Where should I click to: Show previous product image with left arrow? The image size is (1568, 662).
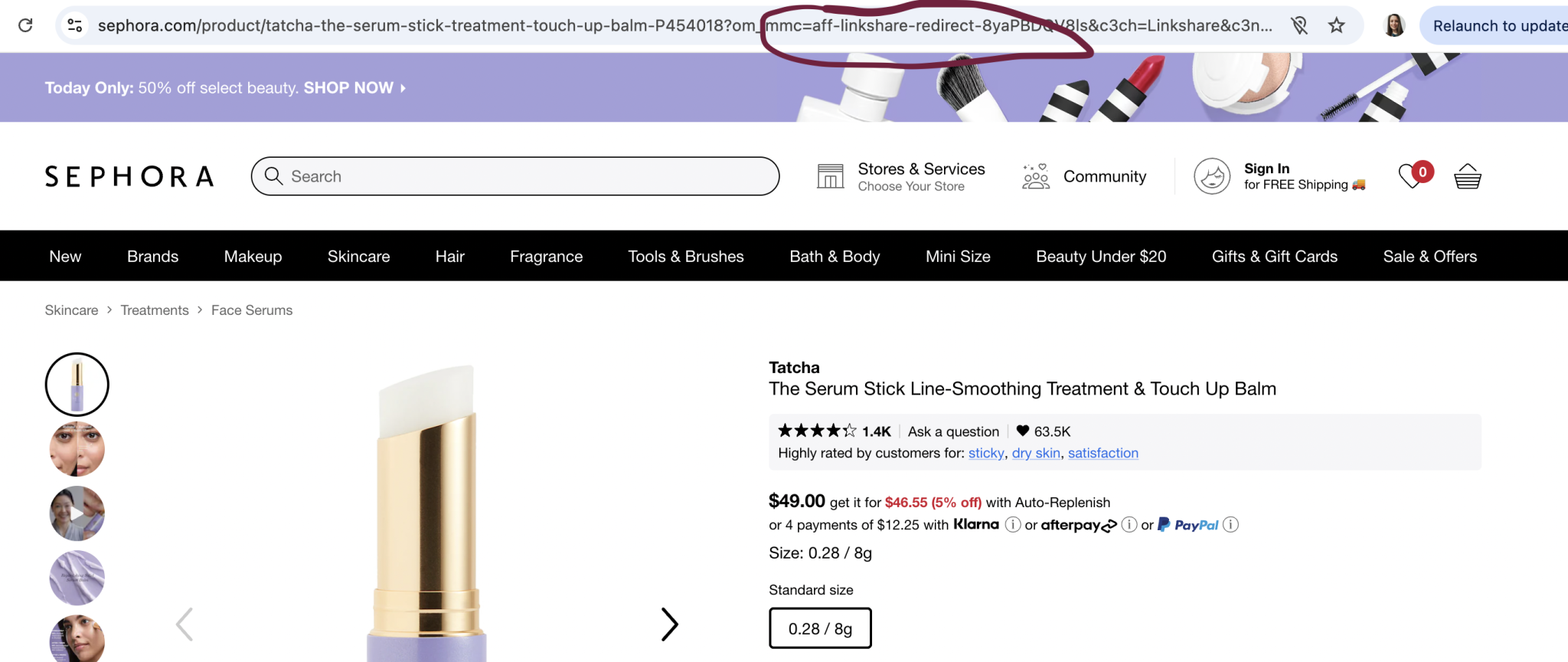pos(185,624)
